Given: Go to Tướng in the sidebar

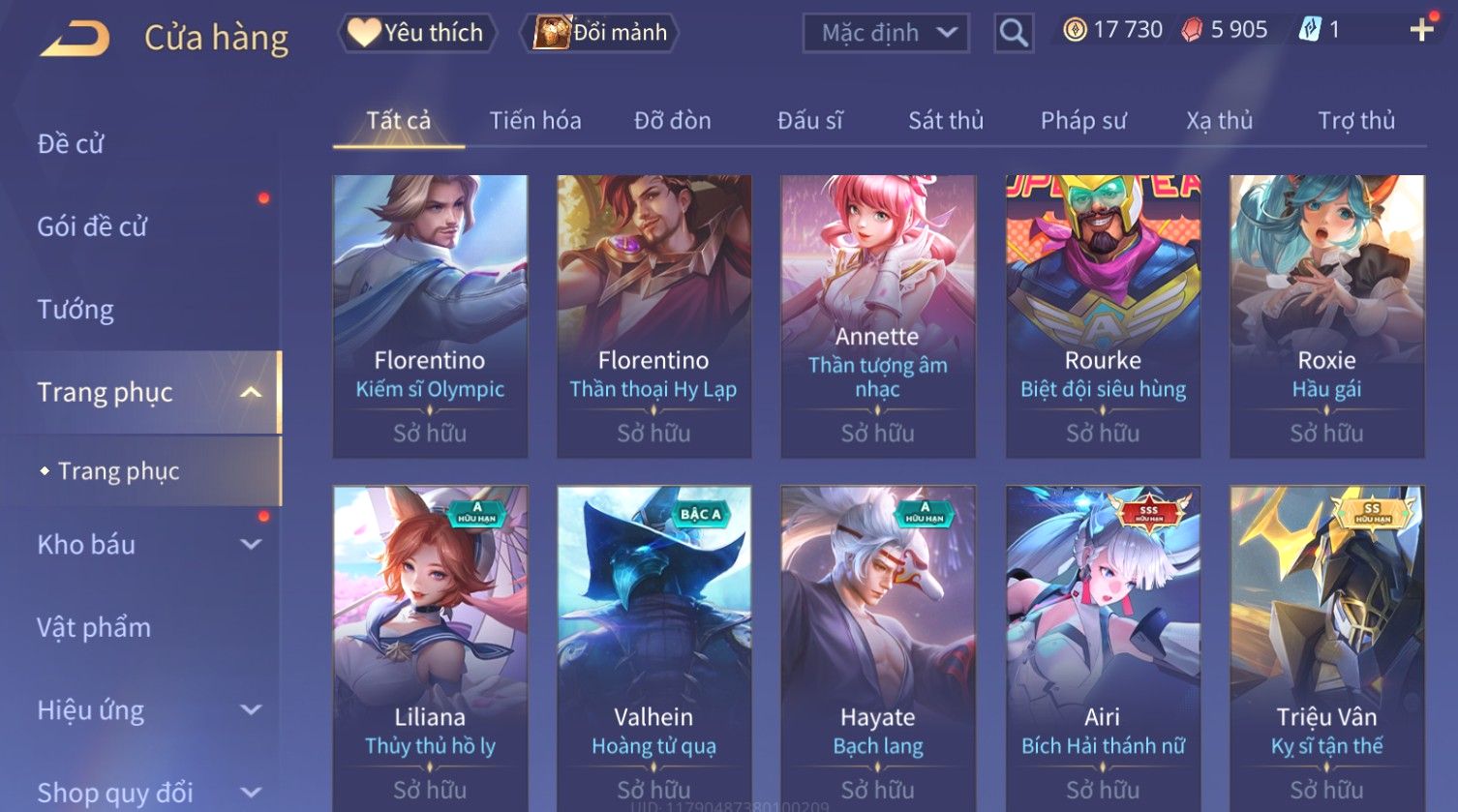Looking at the screenshot, I should (x=76, y=310).
